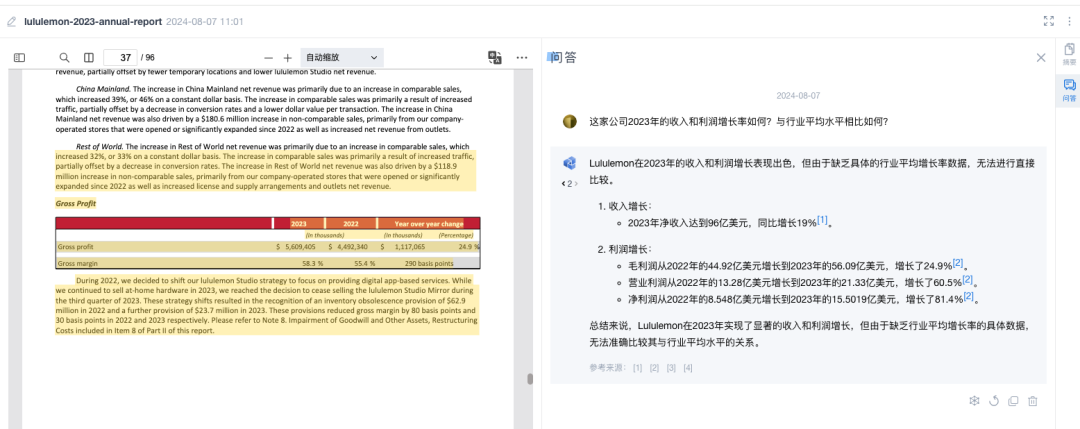1080x429 pixels.
Task: Click reference source [3] in 参考来源
Action: 672,368
